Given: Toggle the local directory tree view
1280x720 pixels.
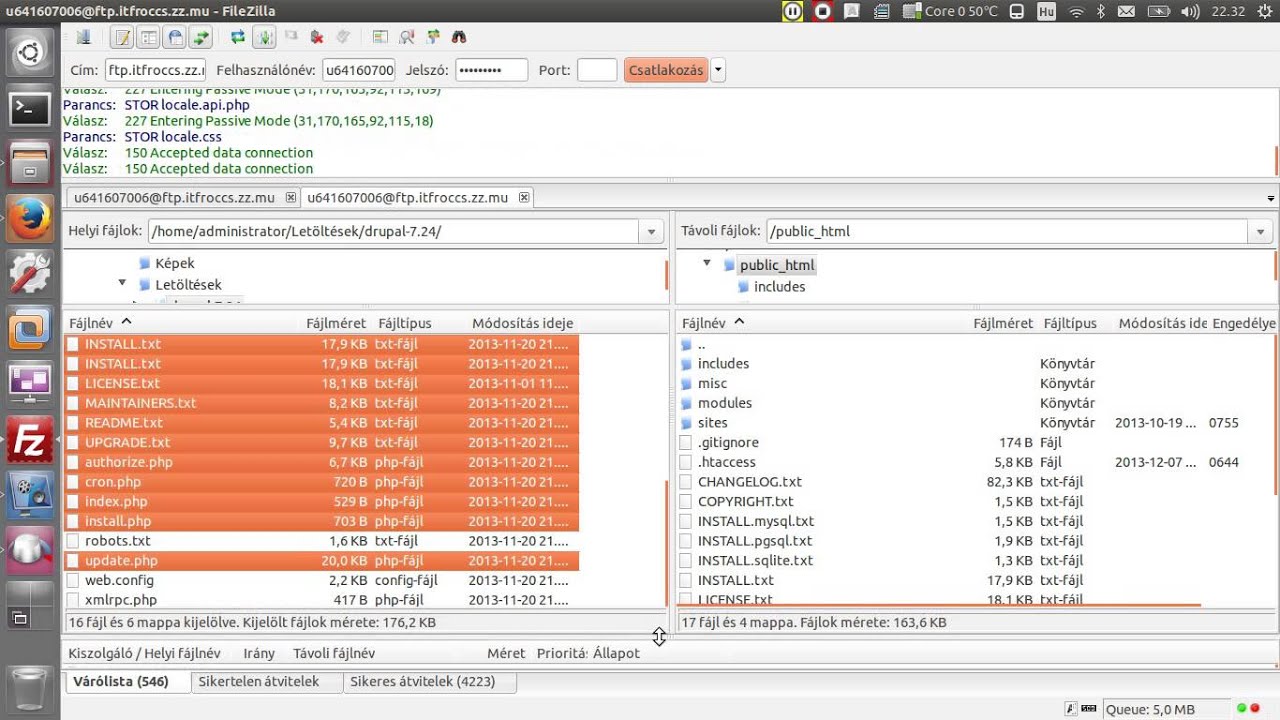Looking at the screenshot, I should point(148,37).
